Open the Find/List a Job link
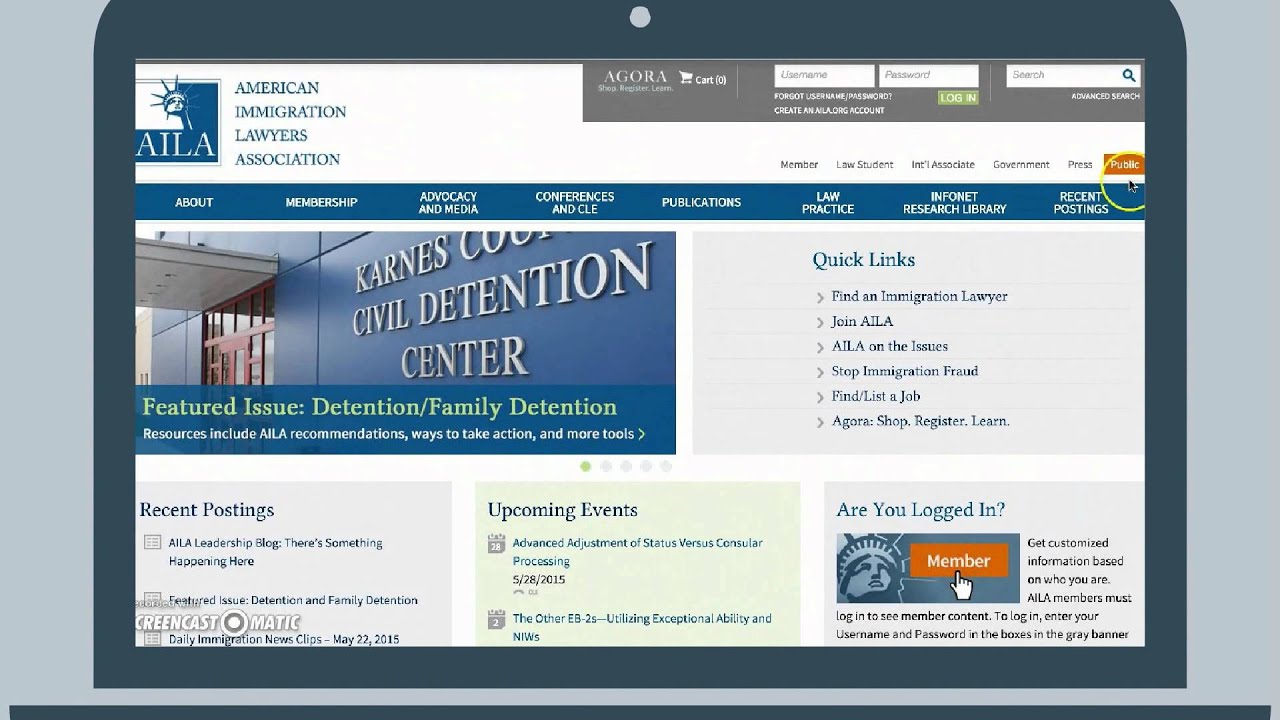The height and width of the screenshot is (720, 1280). [x=875, y=397]
